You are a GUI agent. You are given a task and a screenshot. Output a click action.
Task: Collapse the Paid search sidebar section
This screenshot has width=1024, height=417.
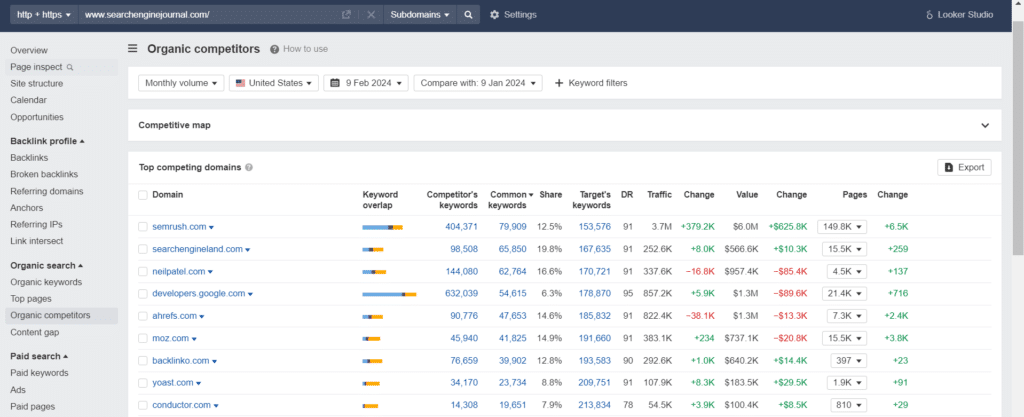pos(39,356)
